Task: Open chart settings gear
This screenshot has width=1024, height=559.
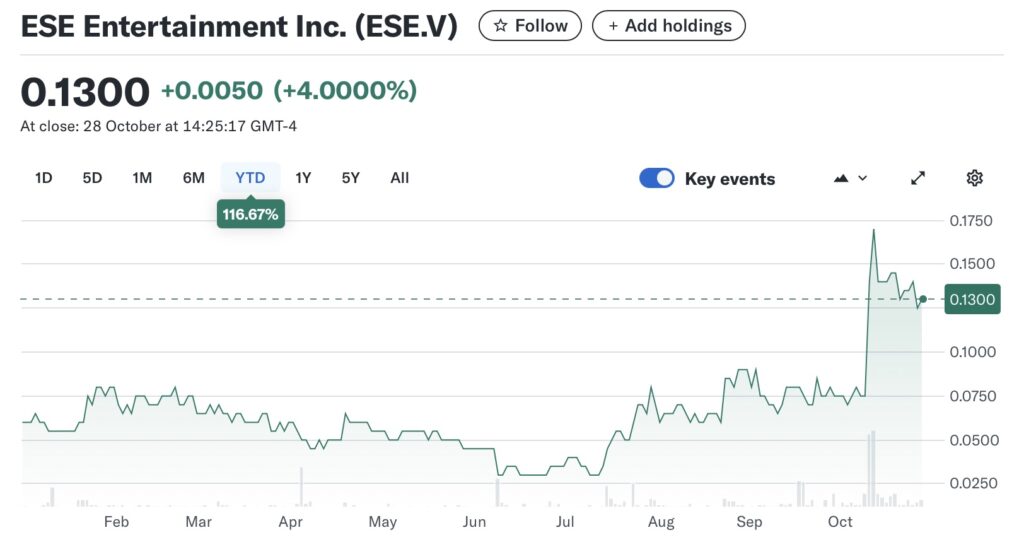Action: (974, 178)
